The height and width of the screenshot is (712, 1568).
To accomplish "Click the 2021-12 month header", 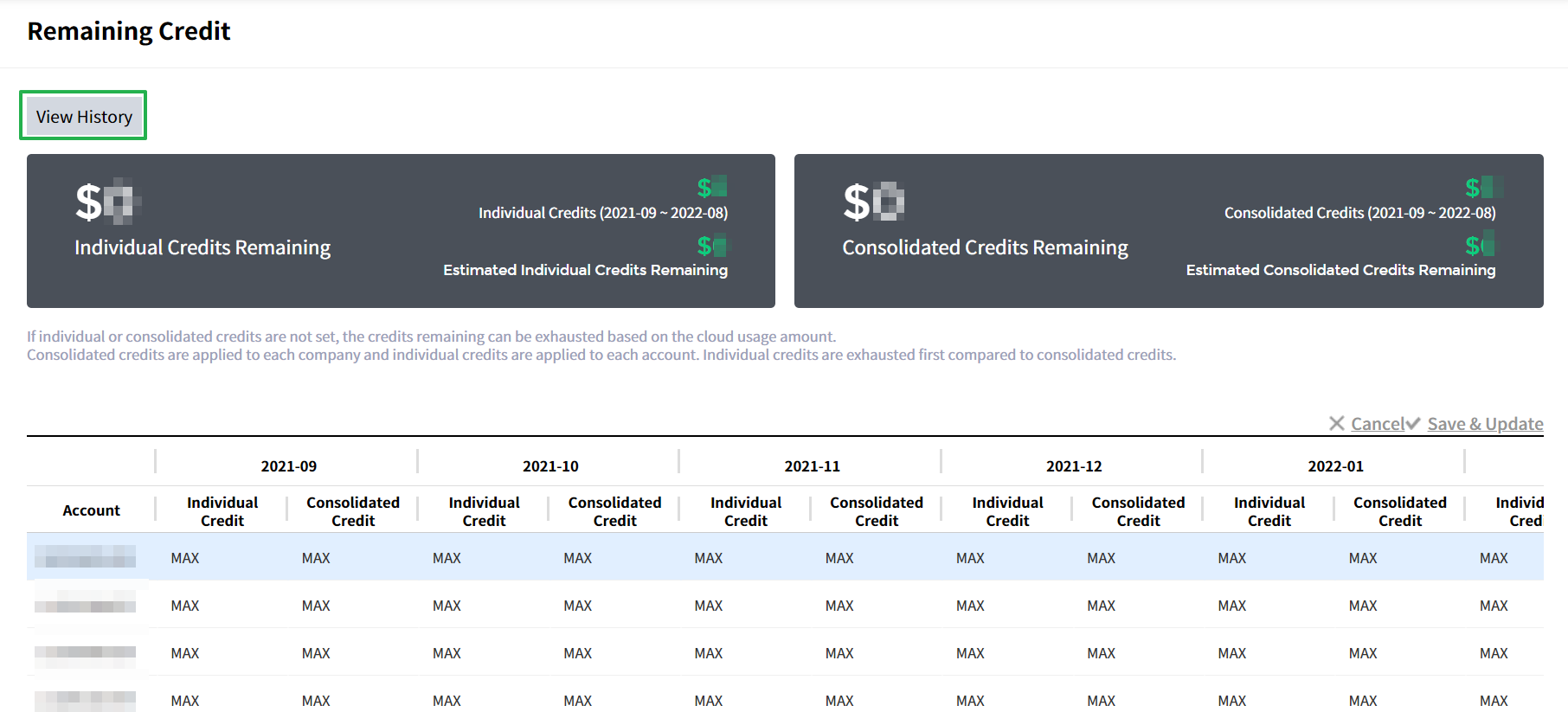I will tap(1074, 466).
